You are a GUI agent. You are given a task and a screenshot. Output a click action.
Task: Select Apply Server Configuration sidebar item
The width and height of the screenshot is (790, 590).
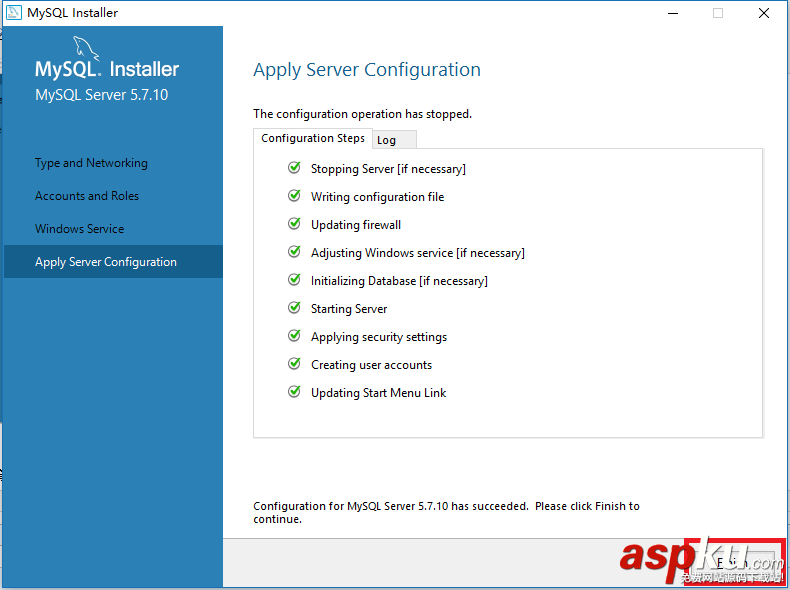coord(106,262)
